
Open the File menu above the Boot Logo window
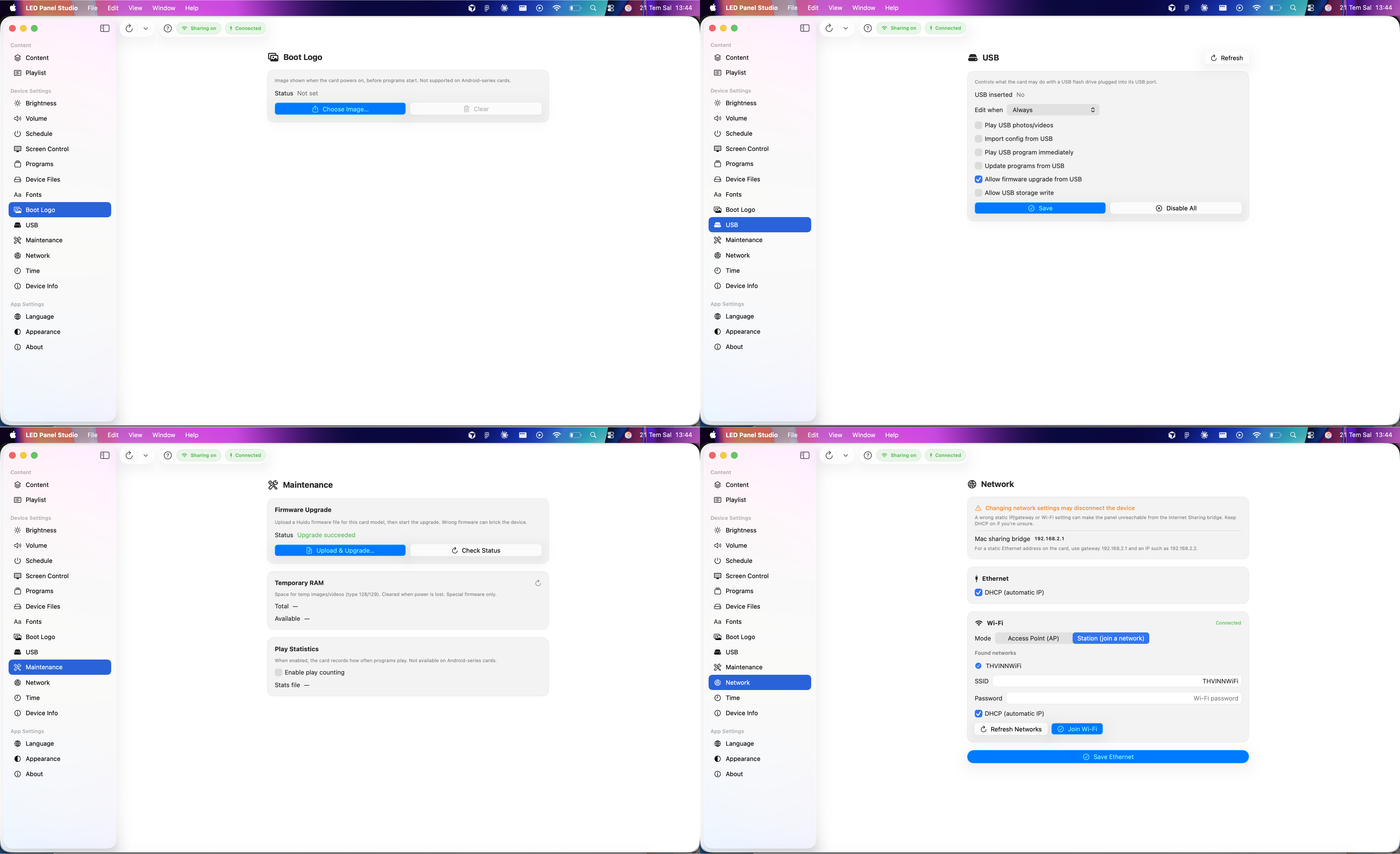pos(93,8)
